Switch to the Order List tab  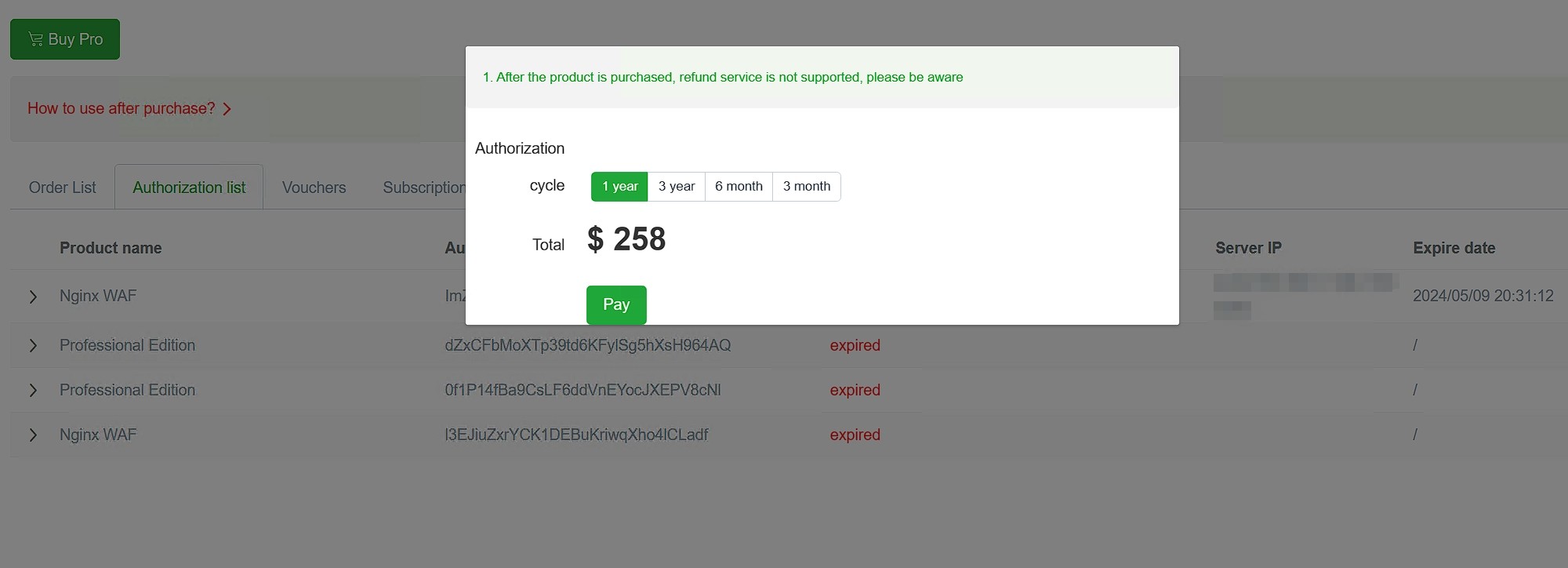[x=63, y=188]
